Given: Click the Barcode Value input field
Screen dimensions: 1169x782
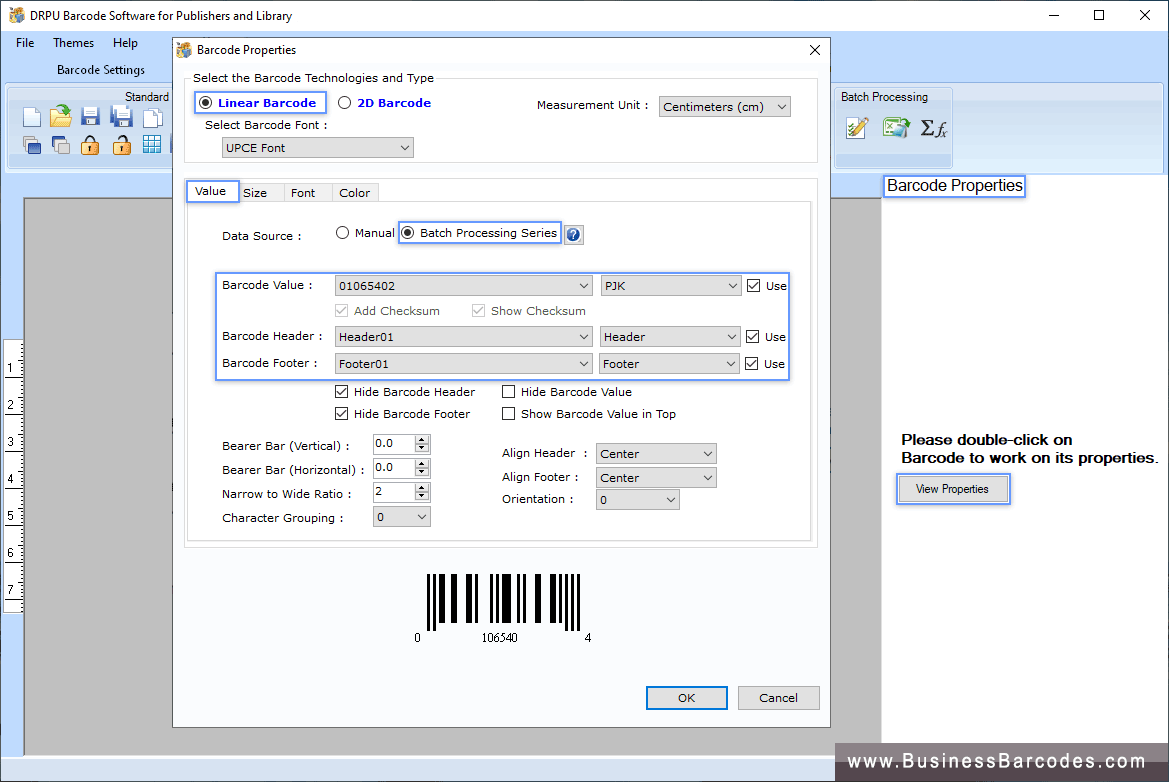Looking at the screenshot, I should pos(450,285).
